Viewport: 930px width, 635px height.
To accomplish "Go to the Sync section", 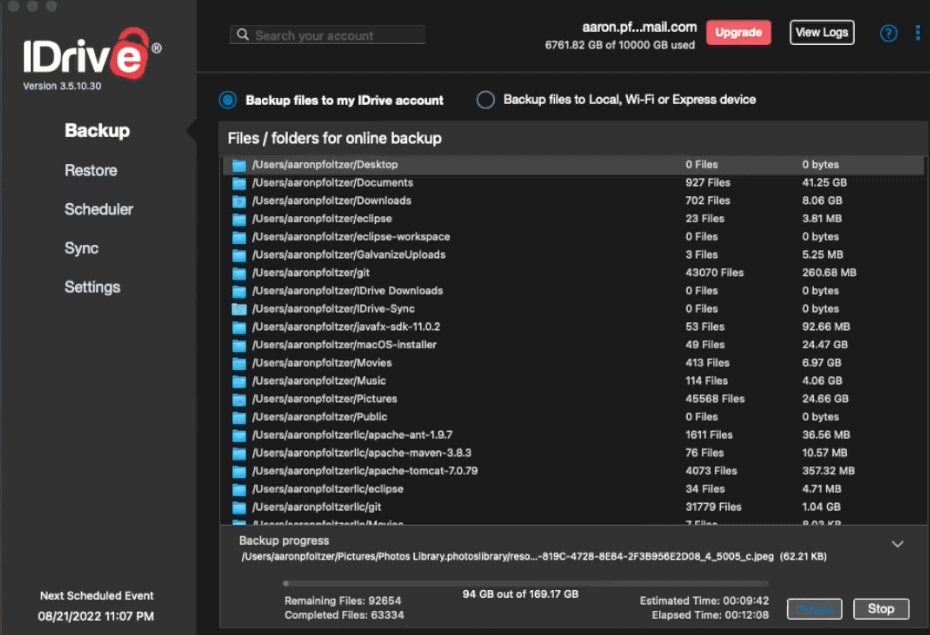I will pyautogui.click(x=81, y=248).
